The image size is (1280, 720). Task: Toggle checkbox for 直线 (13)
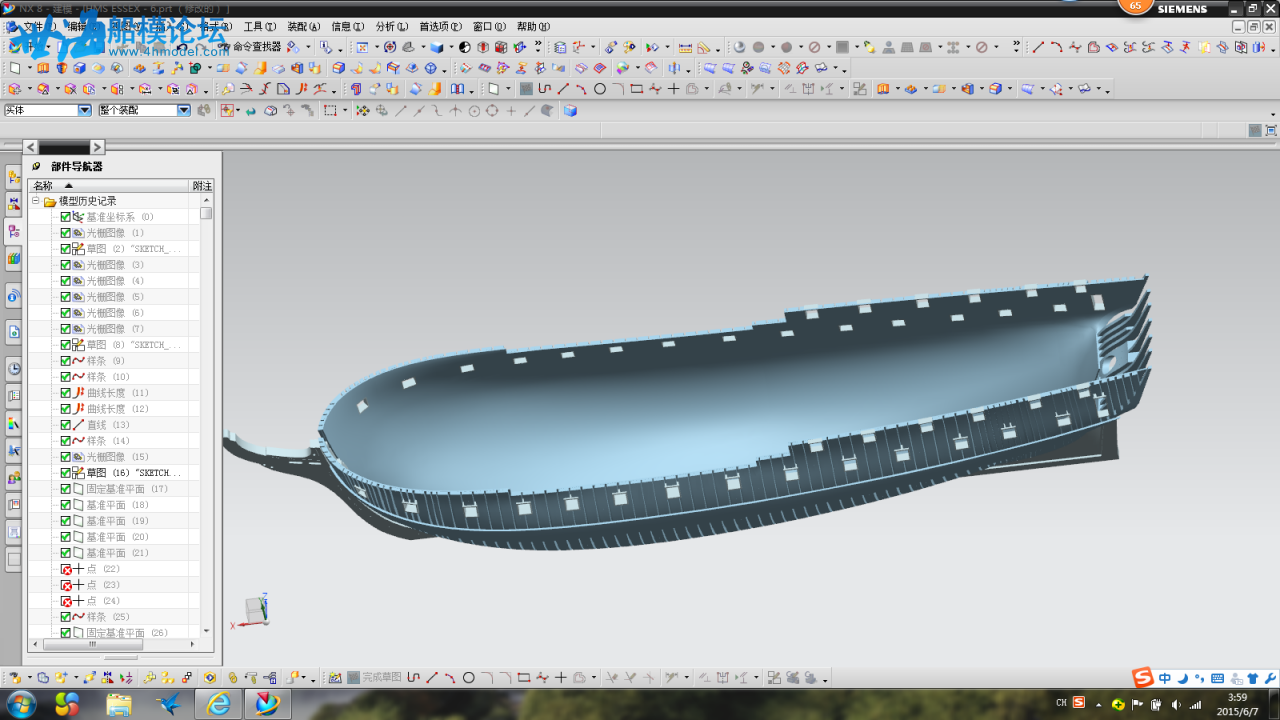[x=65, y=425]
